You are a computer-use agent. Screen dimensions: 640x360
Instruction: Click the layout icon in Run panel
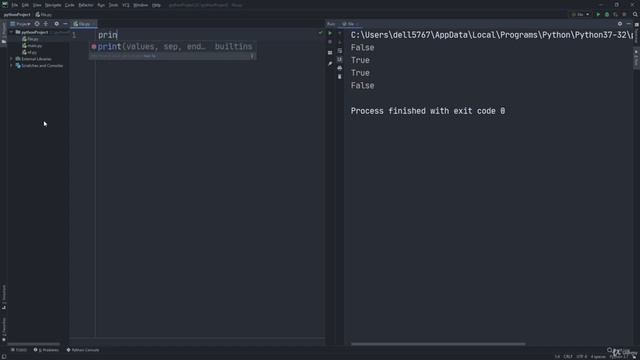330,53
